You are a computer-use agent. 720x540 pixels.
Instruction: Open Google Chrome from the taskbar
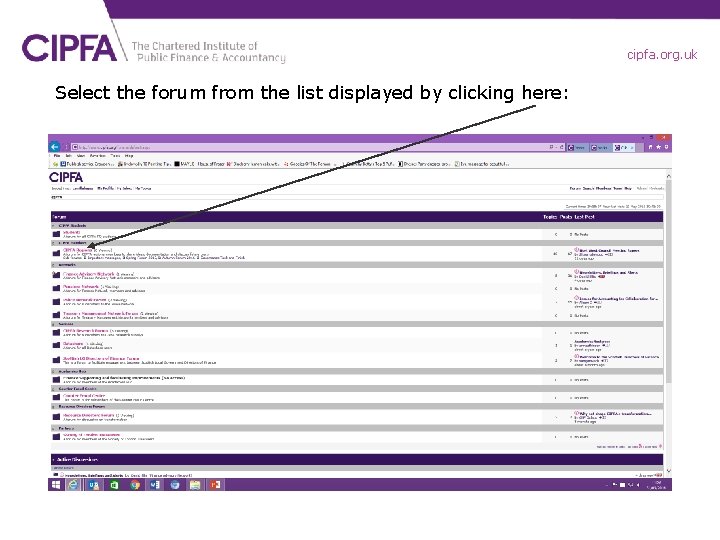135,485
